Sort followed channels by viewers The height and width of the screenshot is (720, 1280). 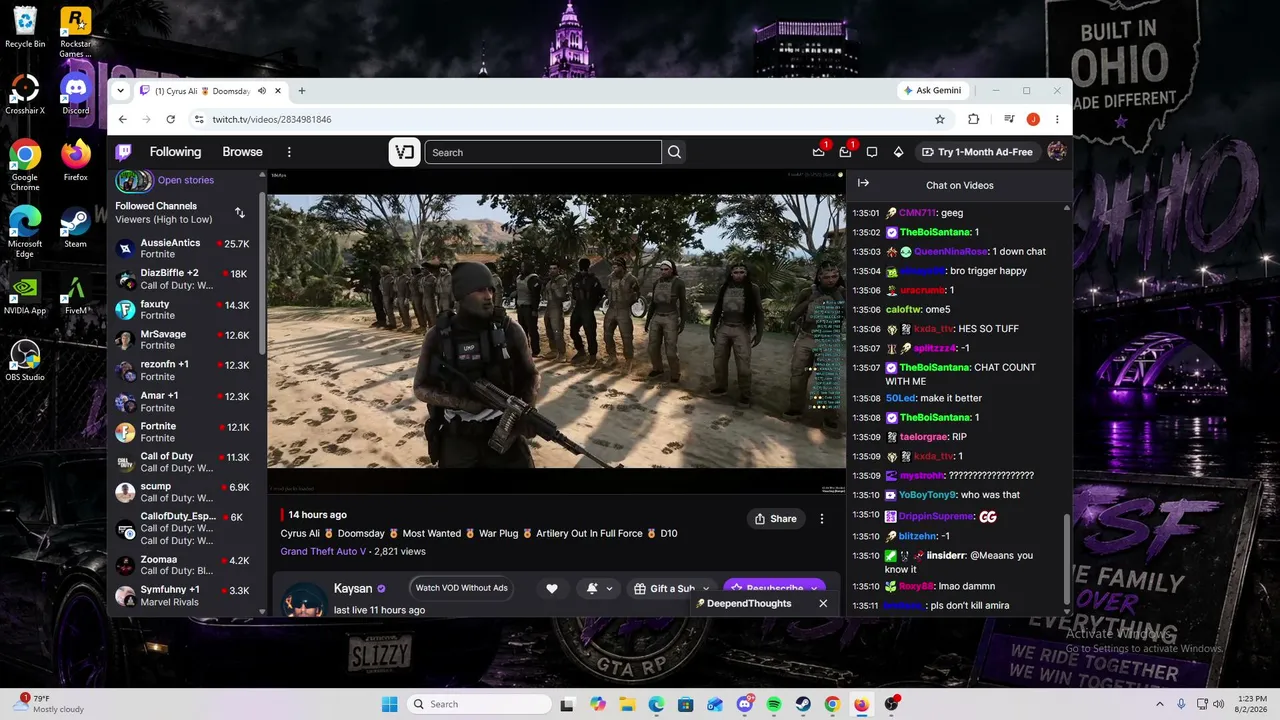coord(240,213)
